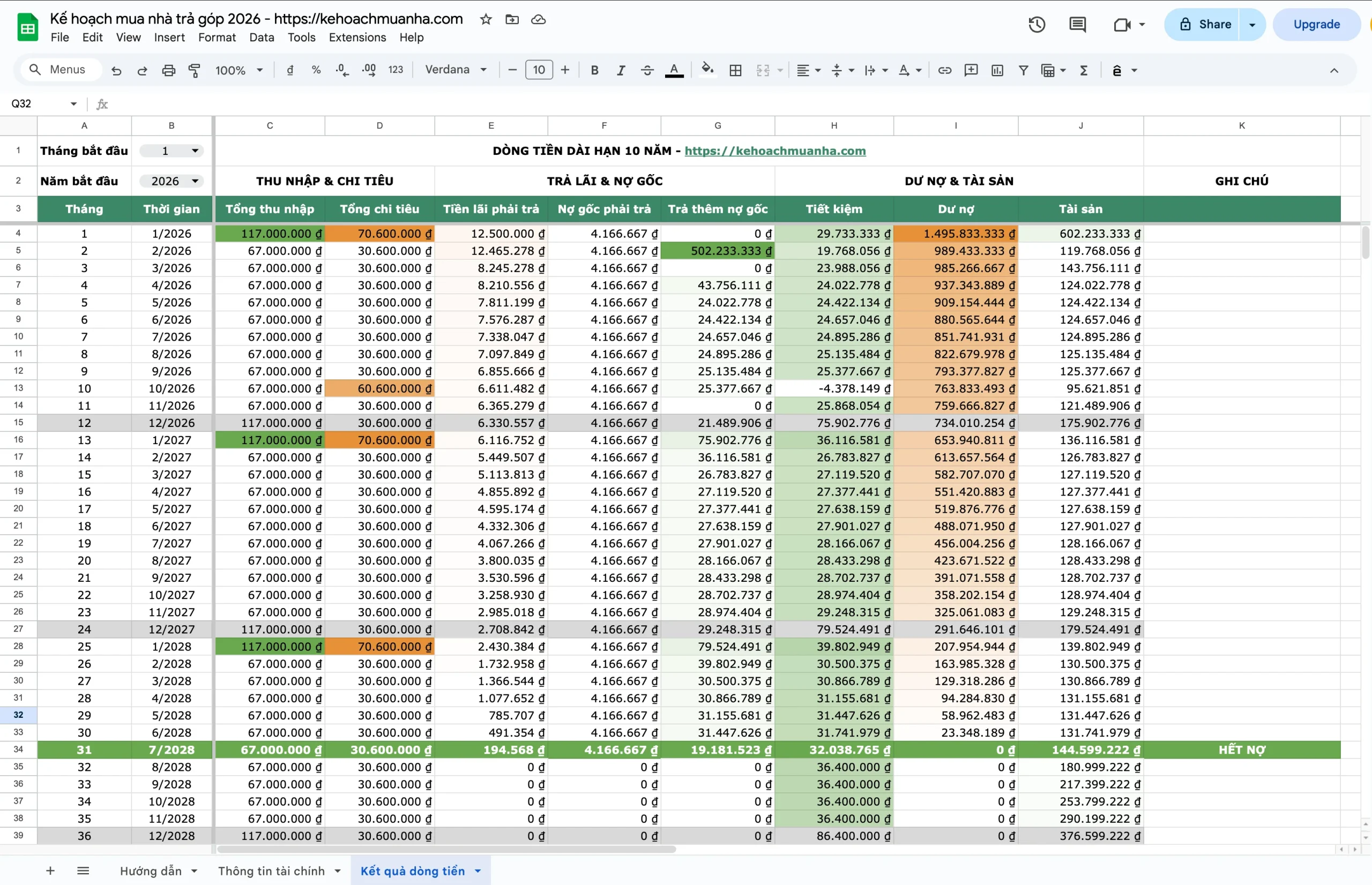Open the Borders tool
Image resolution: width=1372 pixels, height=885 pixels.
pos(735,70)
